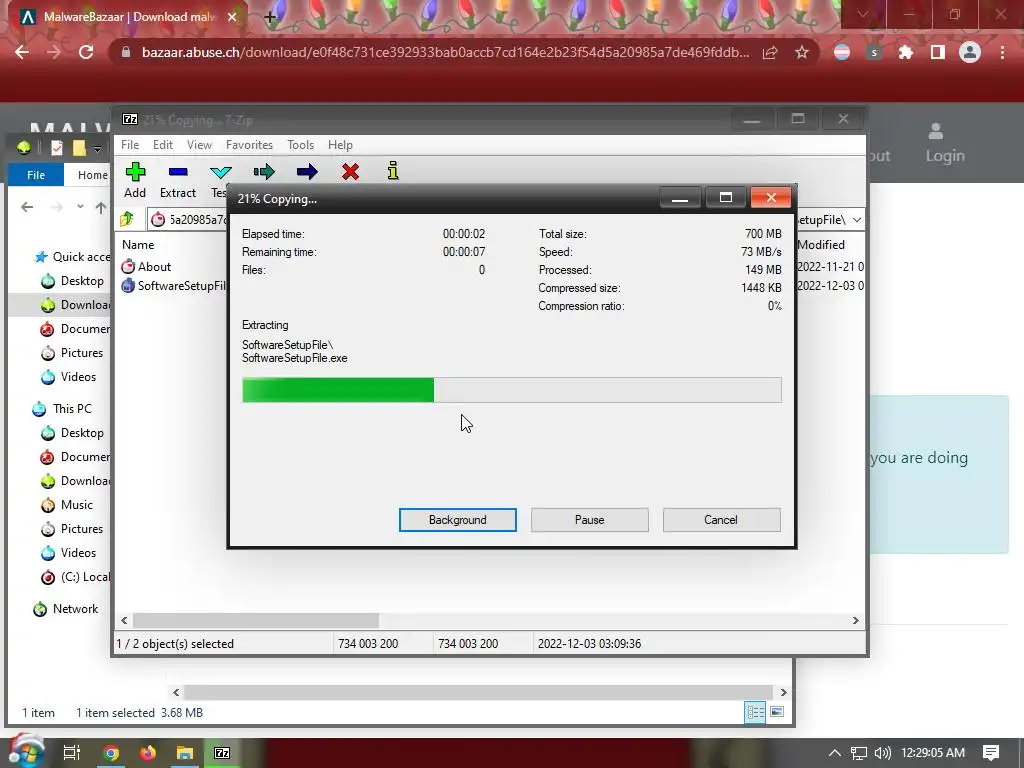The width and height of the screenshot is (1024, 768).
Task: Open the 7-Zip View menu
Action: (199, 145)
